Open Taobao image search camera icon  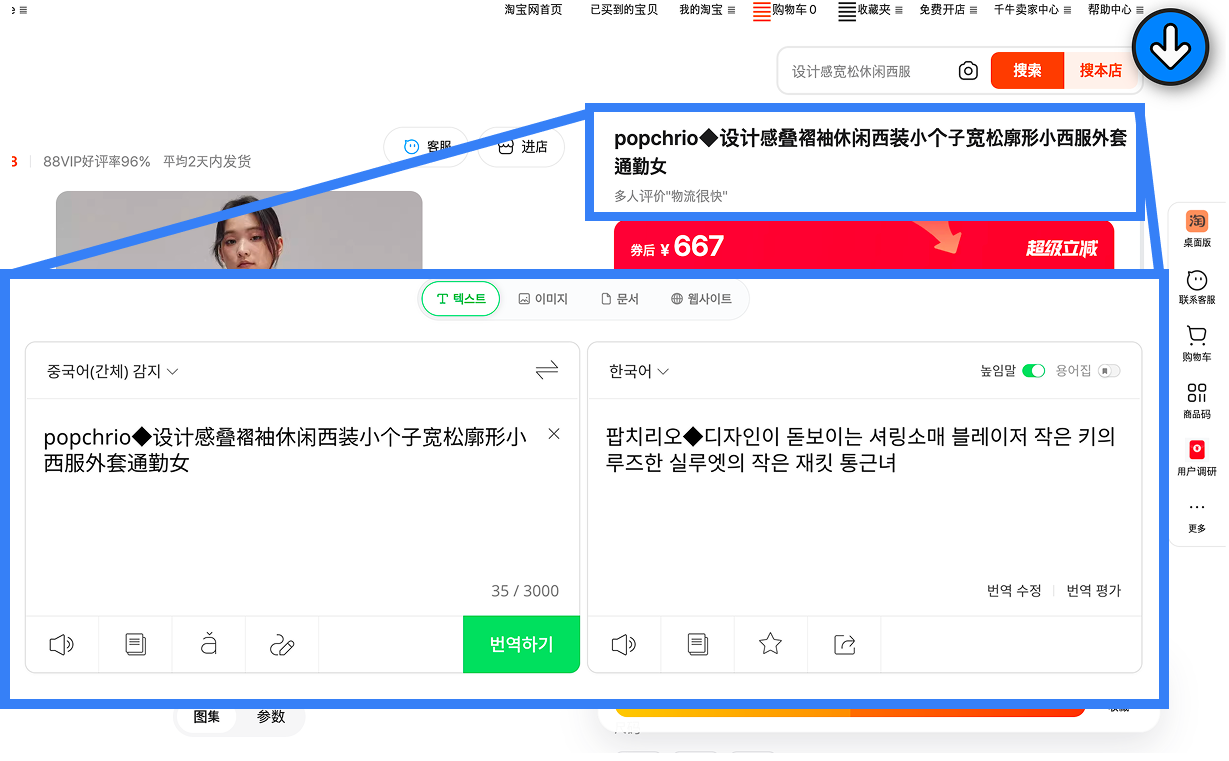(966, 70)
